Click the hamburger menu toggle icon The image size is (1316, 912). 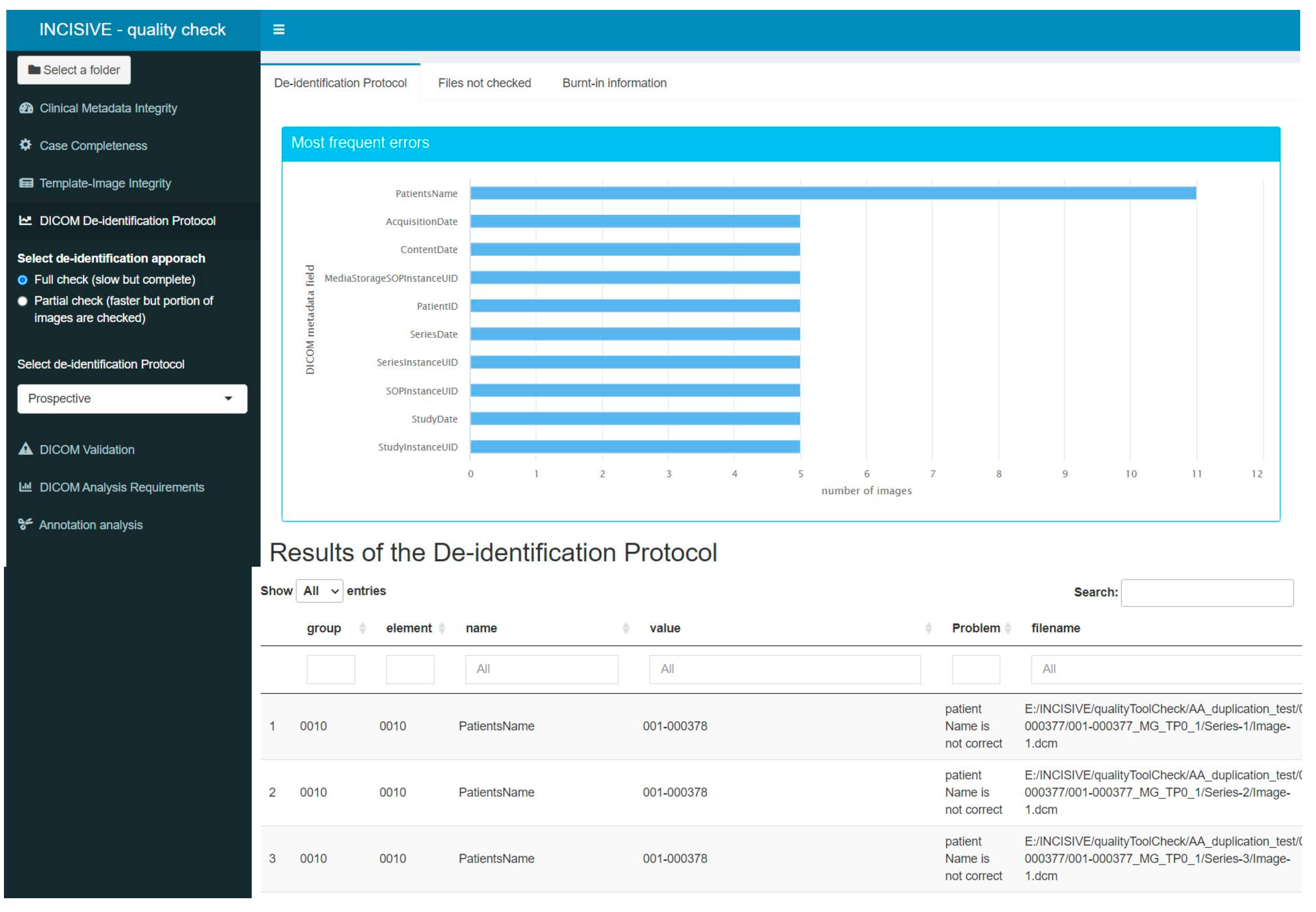(x=278, y=29)
